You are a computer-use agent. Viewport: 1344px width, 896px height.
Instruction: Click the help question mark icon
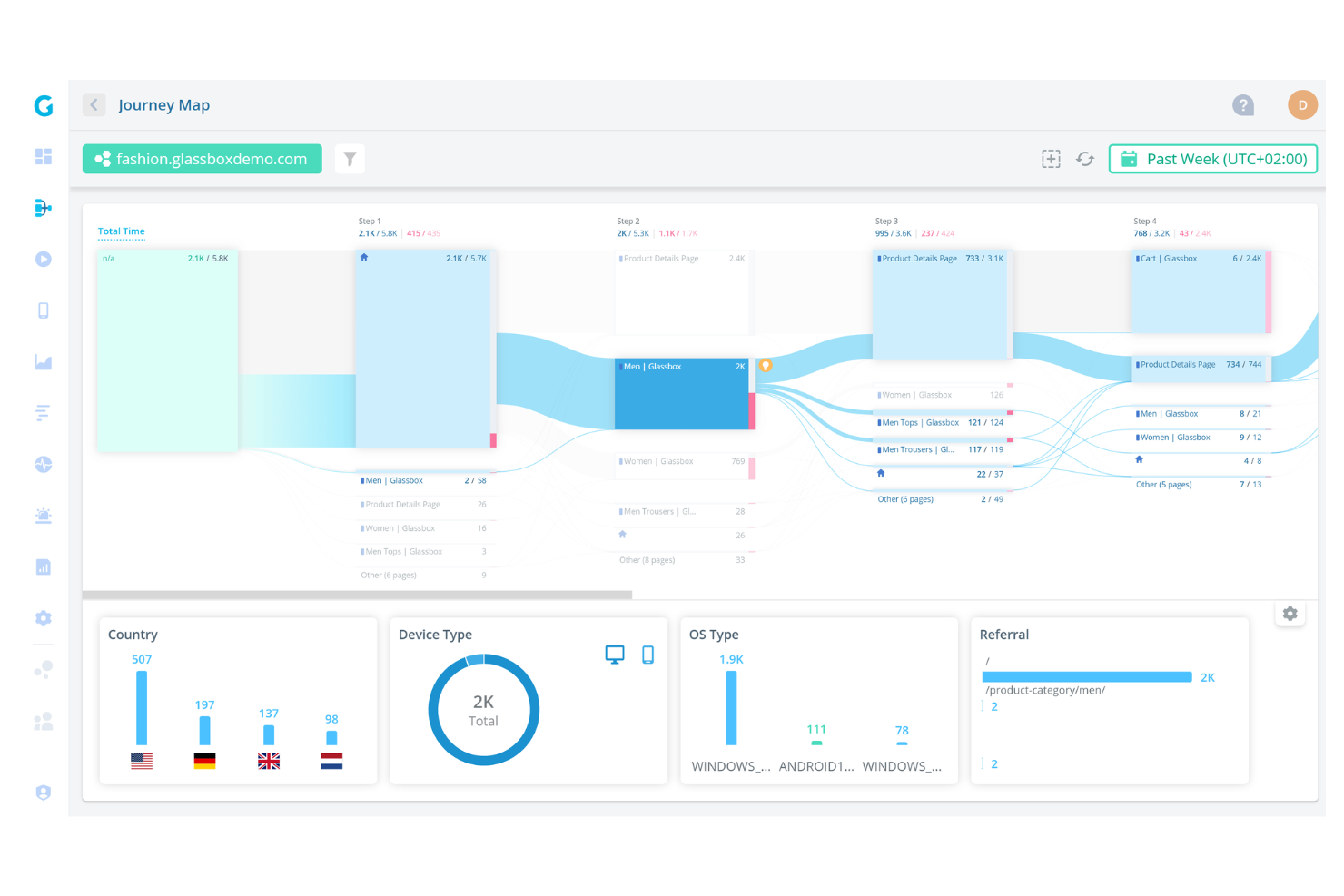pyautogui.click(x=1243, y=104)
